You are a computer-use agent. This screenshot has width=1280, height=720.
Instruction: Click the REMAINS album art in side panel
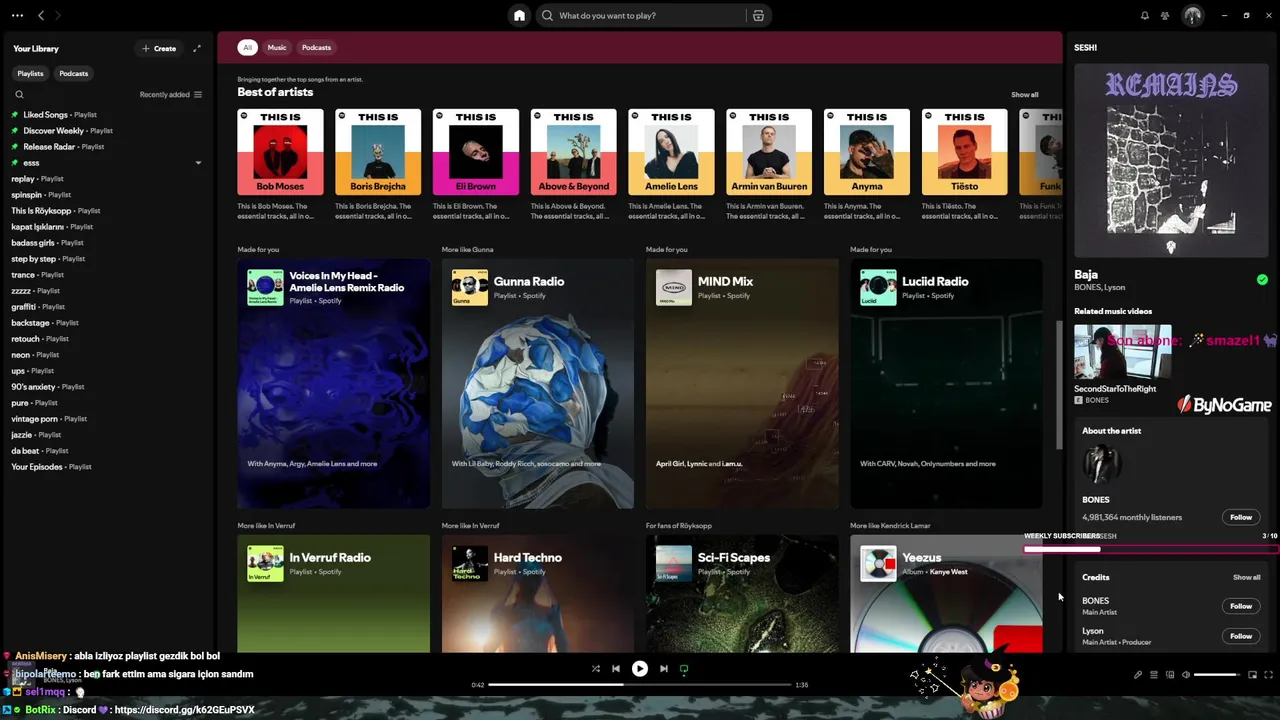point(1171,160)
